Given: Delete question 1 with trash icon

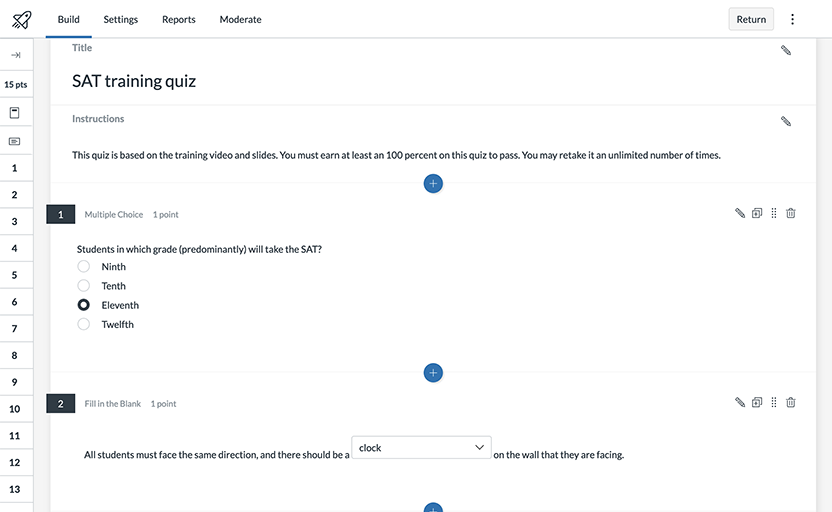Looking at the screenshot, I should [x=791, y=213].
